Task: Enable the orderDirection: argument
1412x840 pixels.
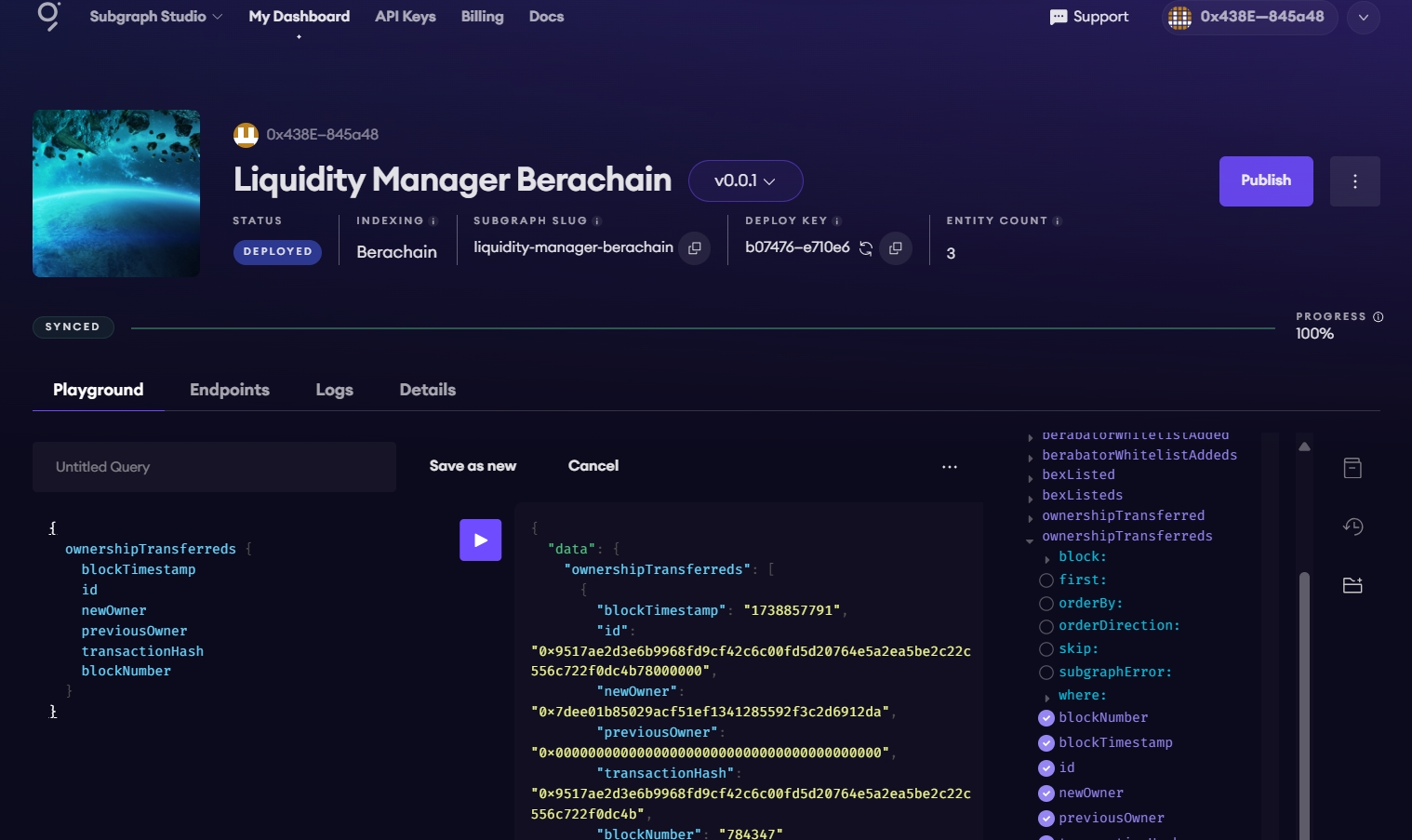Action: pos(1046,627)
